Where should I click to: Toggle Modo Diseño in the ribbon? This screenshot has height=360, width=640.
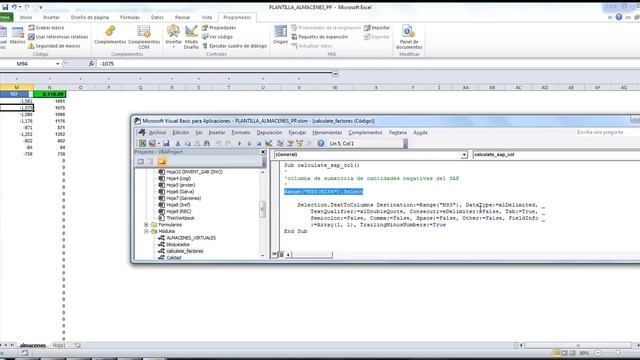coord(191,37)
